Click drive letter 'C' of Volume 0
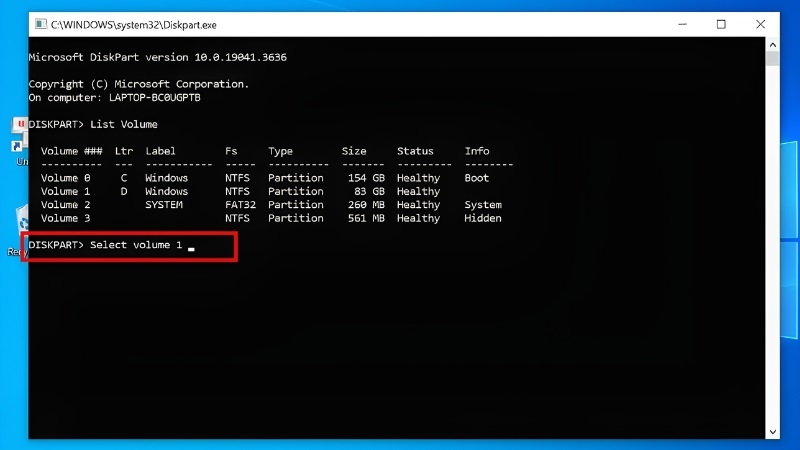 (123, 178)
